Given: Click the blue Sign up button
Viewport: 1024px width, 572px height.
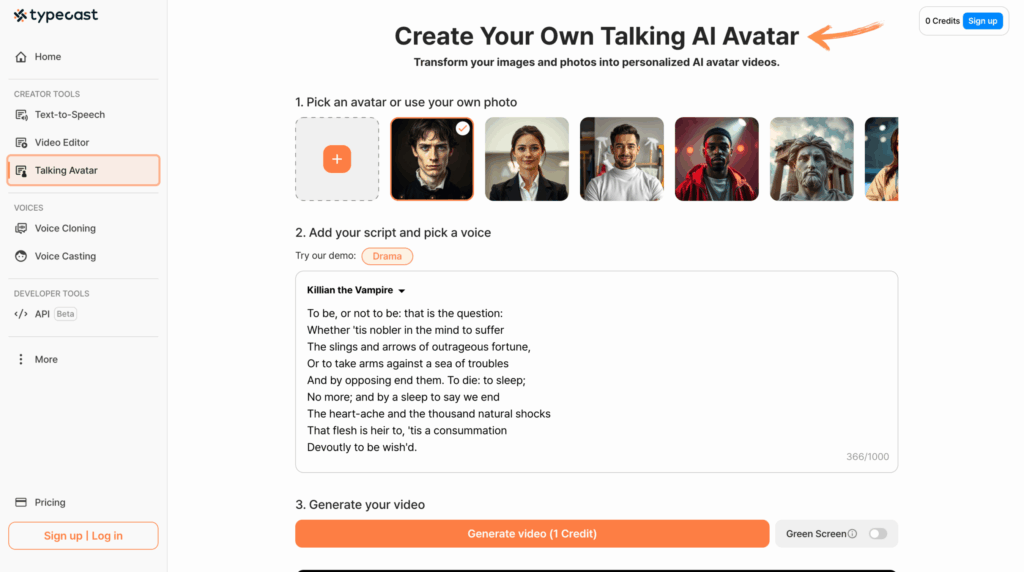Looking at the screenshot, I should click(982, 21).
